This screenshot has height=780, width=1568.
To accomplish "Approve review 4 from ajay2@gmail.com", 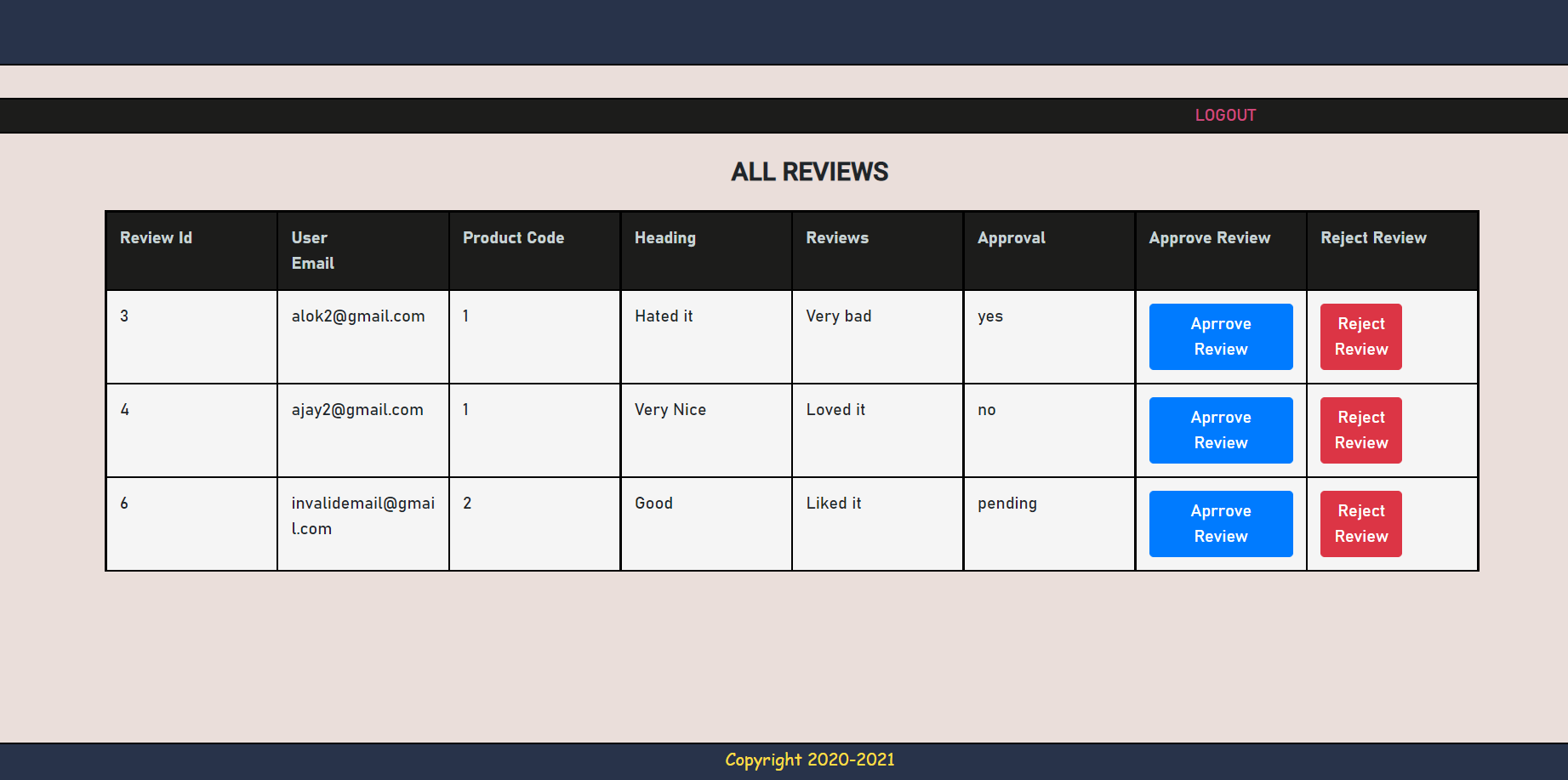I will [1221, 430].
